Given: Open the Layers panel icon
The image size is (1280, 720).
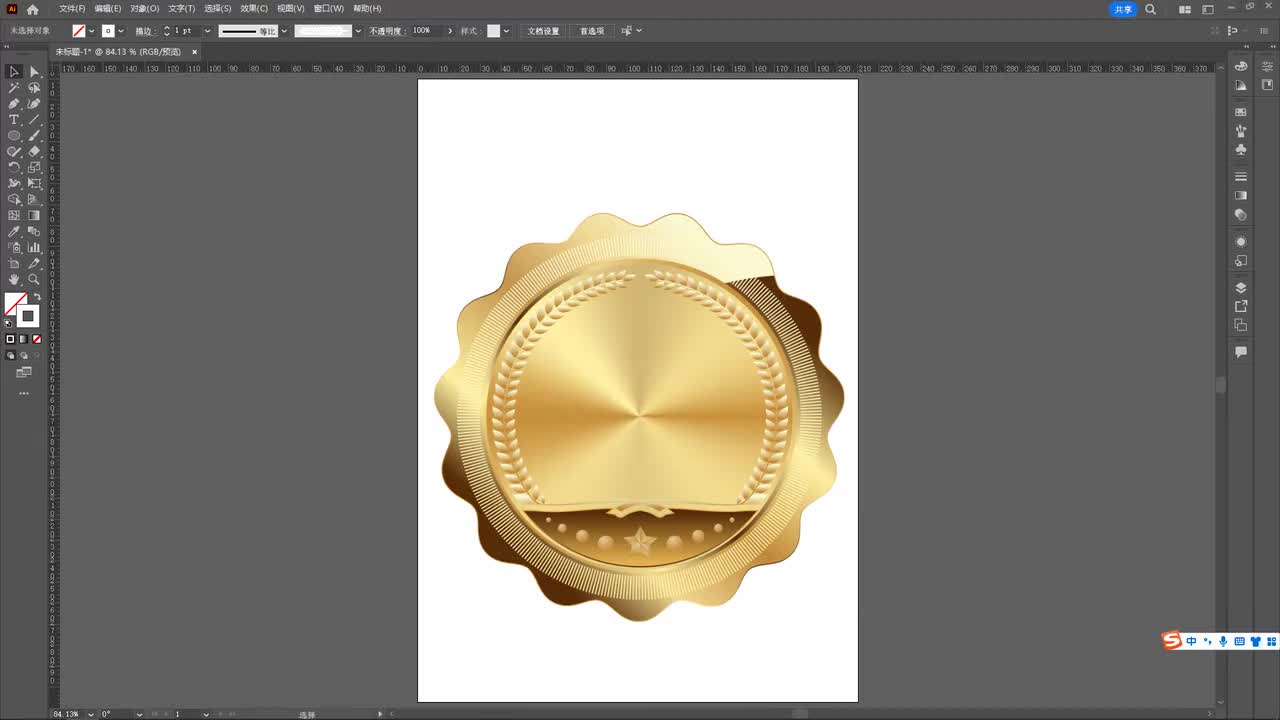Looking at the screenshot, I should 1241,288.
